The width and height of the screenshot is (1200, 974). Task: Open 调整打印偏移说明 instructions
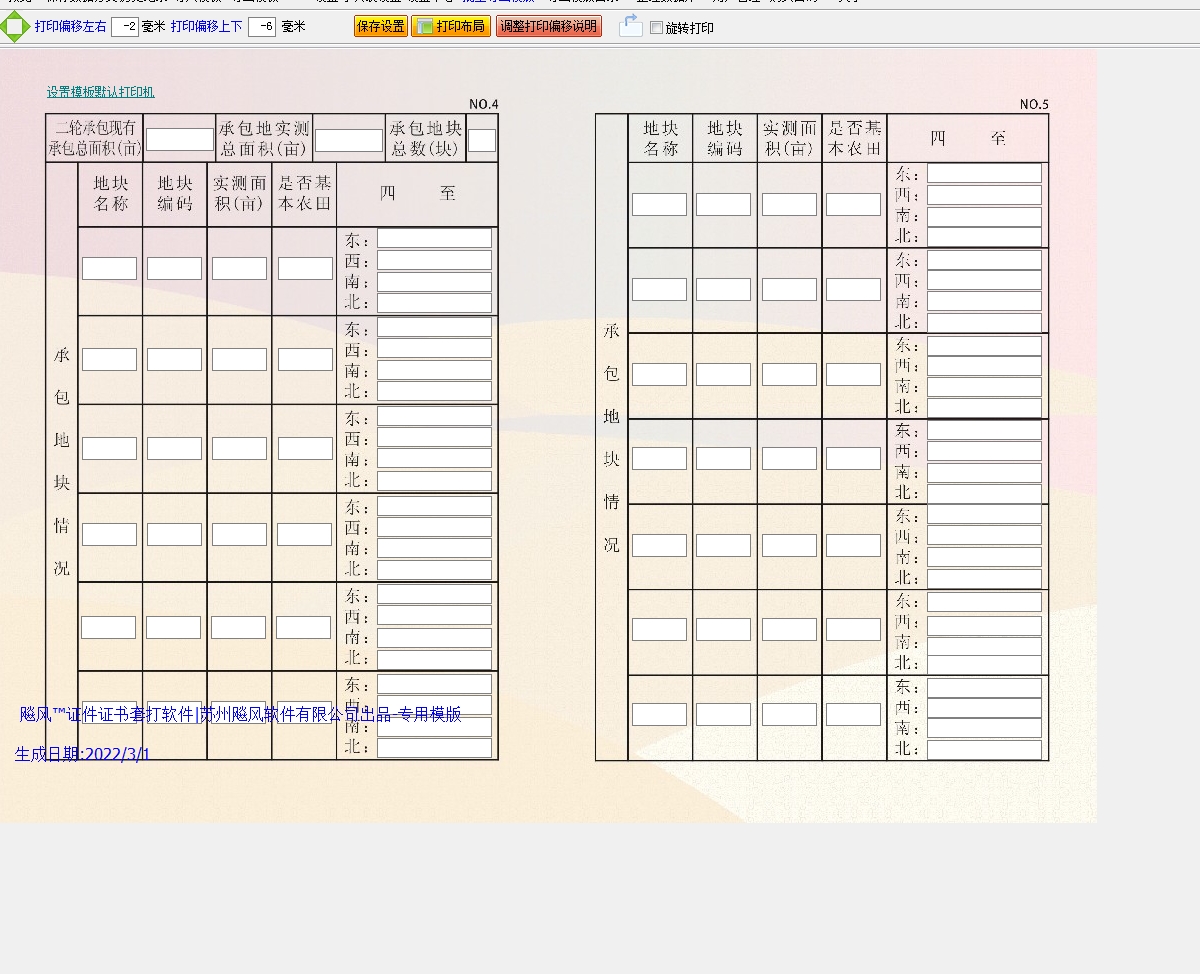[x=549, y=27]
